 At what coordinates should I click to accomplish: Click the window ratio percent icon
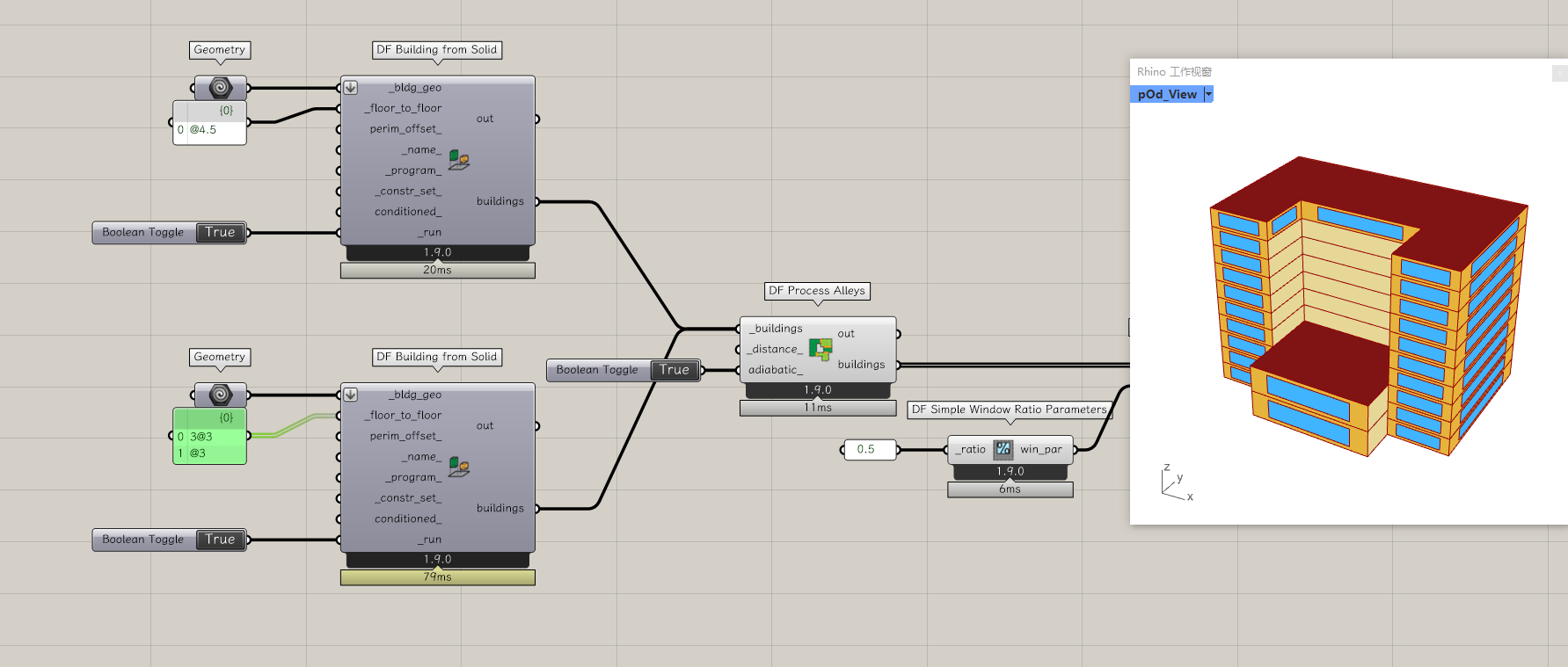point(1003,449)
